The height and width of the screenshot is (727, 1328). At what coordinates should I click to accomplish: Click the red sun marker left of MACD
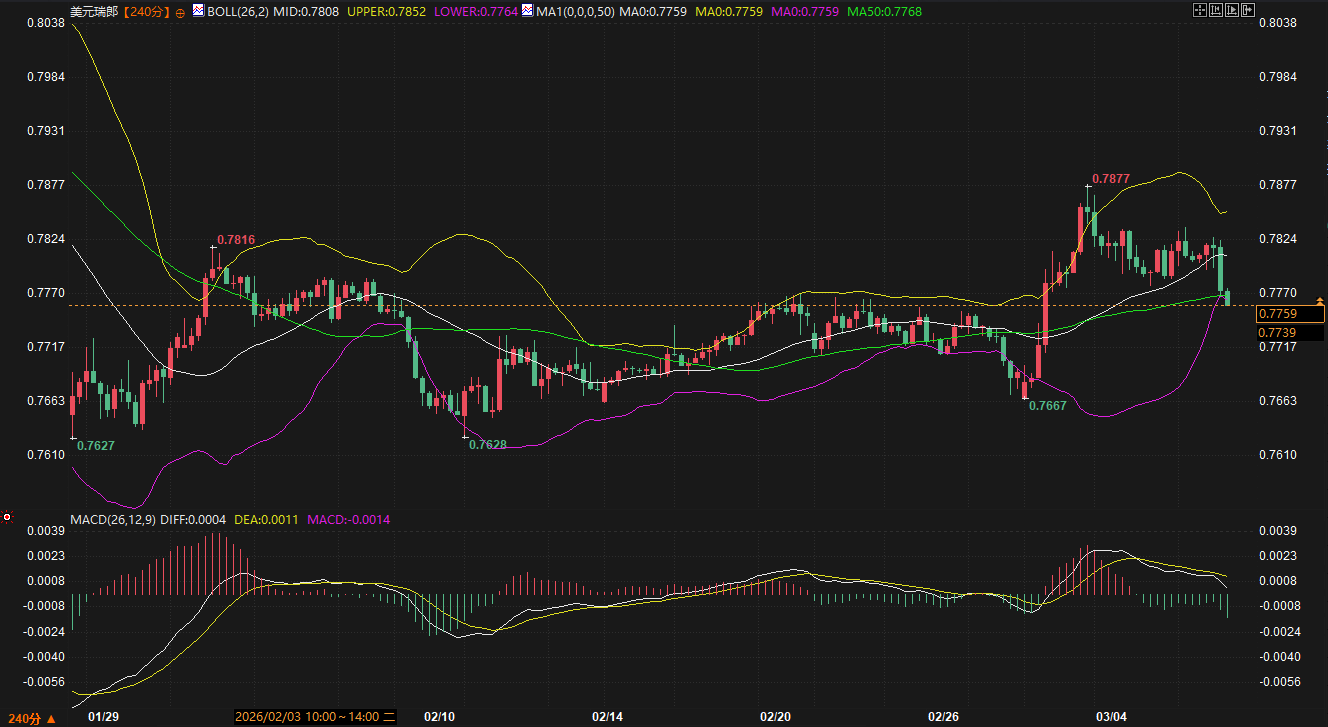8,518
